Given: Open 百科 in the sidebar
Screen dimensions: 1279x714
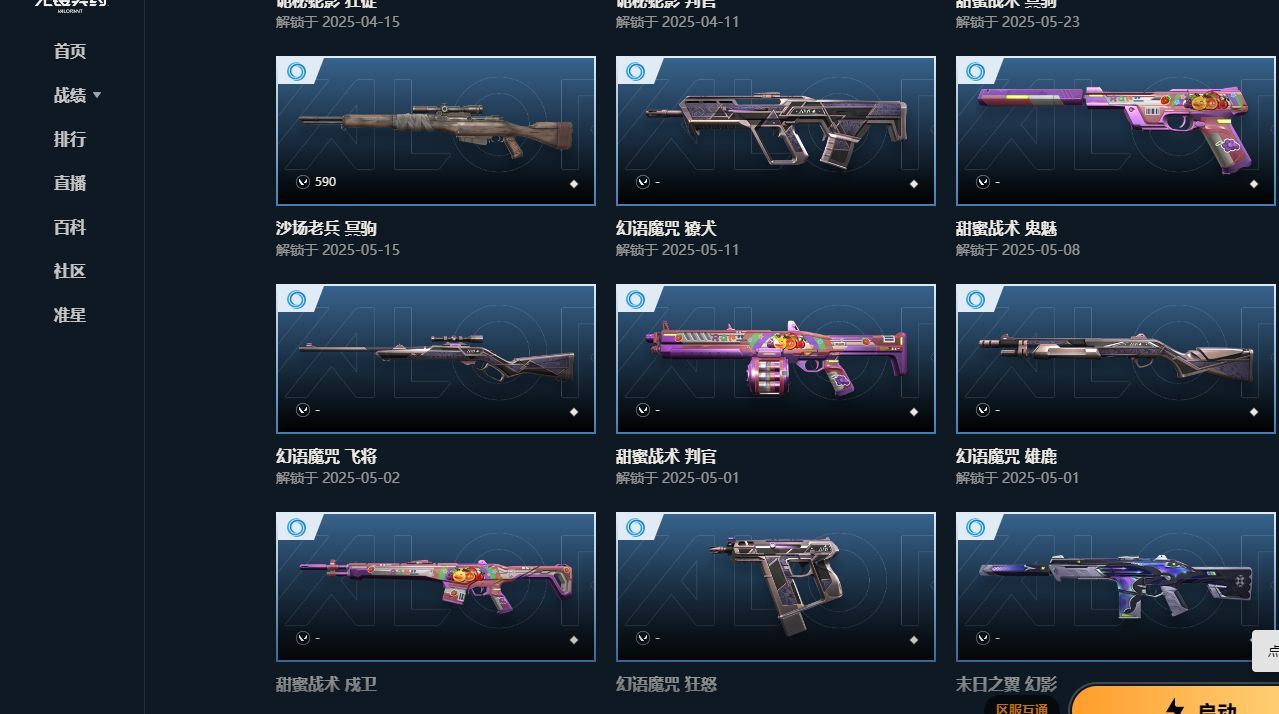Looking at the screenshot, I should click(70, 227).
